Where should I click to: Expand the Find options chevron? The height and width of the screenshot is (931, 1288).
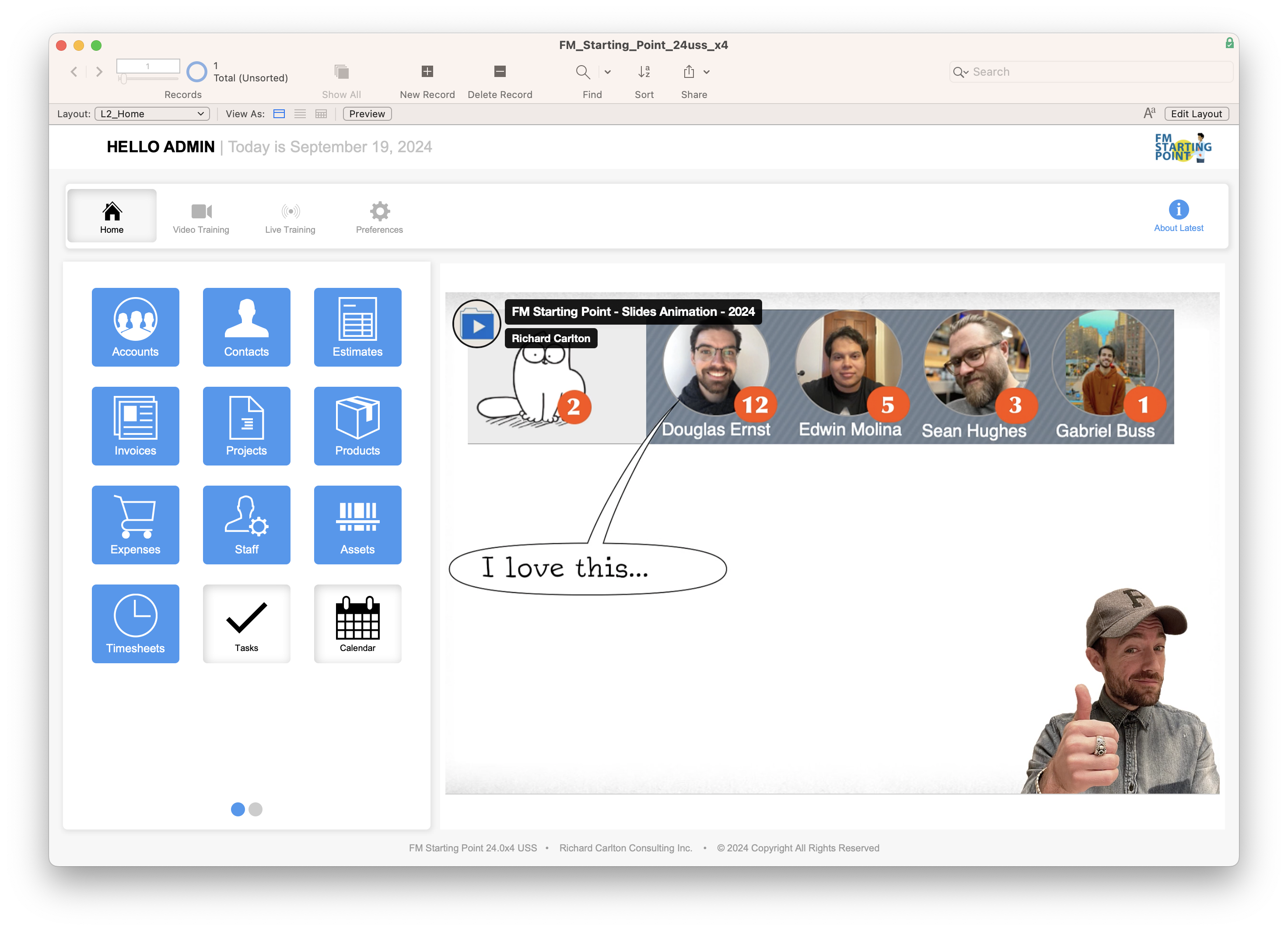tap(608, 72)
